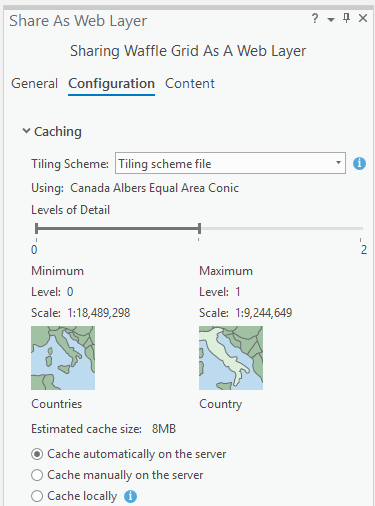Click the Country maximum scale thumbnail

tap(231, 358)
